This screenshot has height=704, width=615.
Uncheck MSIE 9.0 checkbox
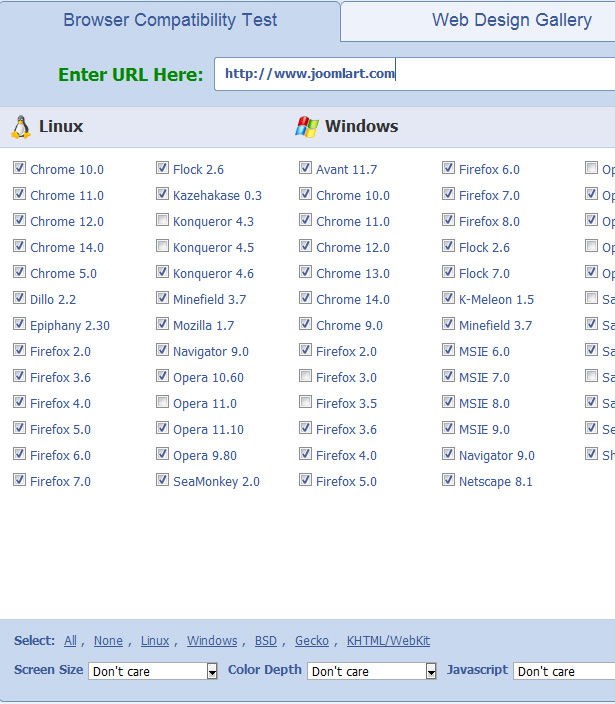click(448, 428)
